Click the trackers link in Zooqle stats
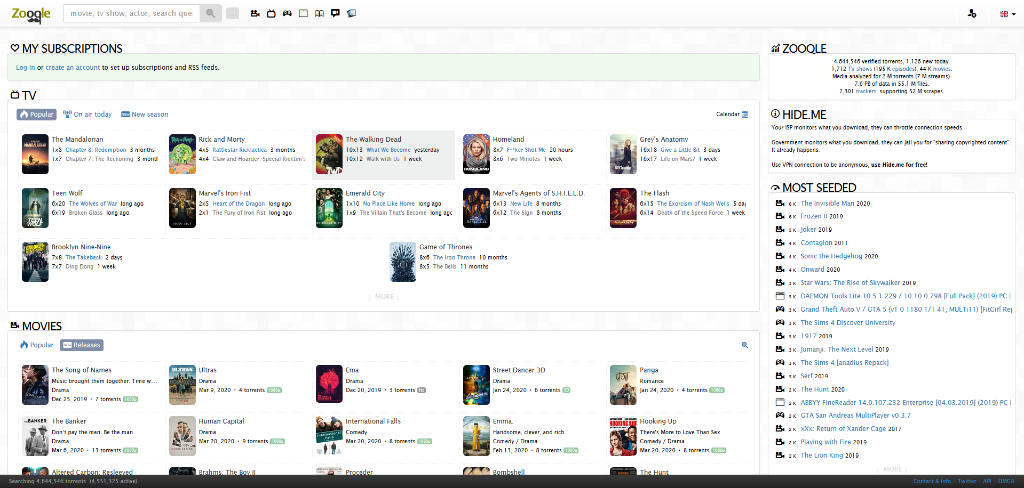The width and height of the screenshot is (1024, 488). [867, 91]
